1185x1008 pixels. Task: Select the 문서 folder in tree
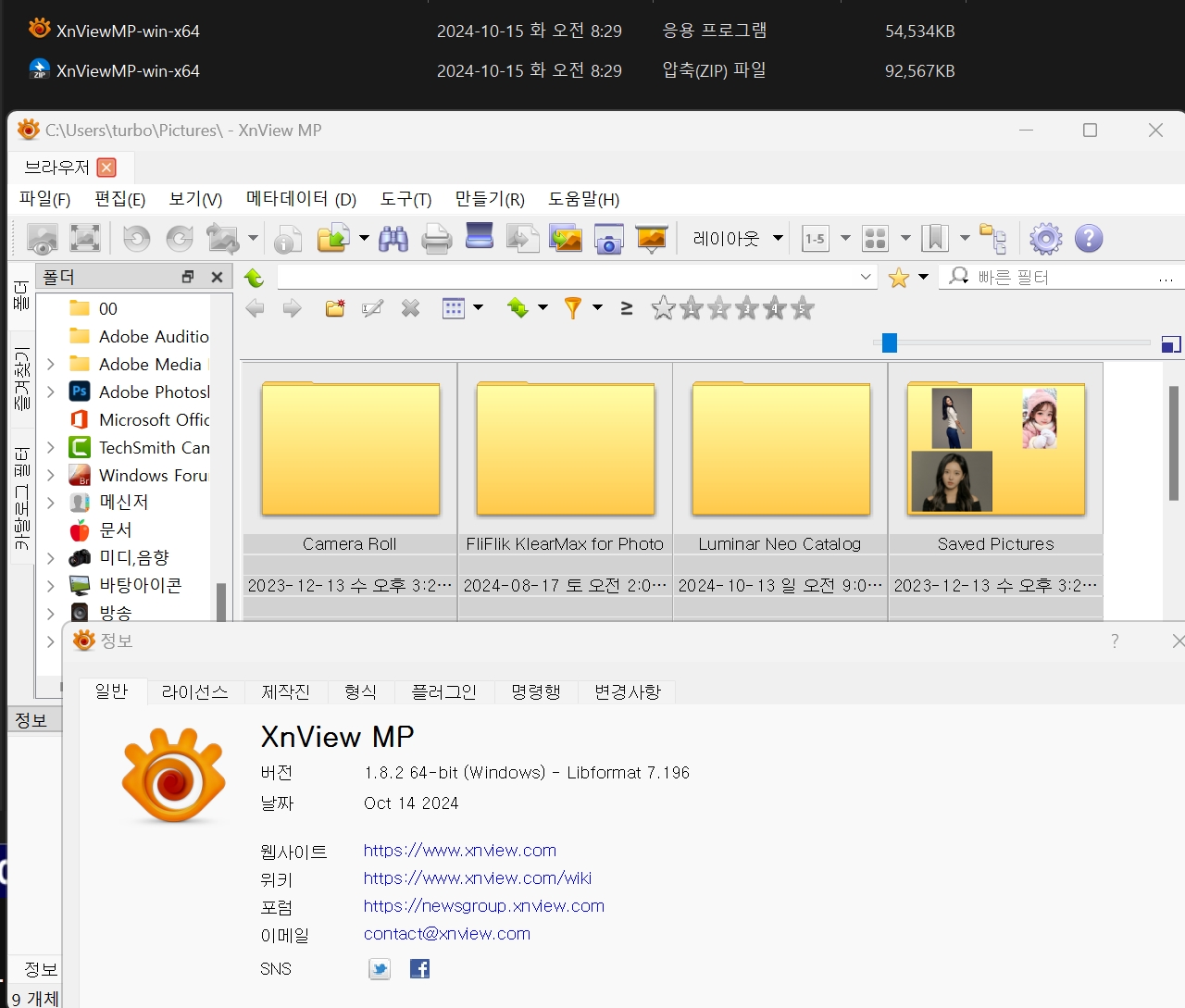(116, 530)
